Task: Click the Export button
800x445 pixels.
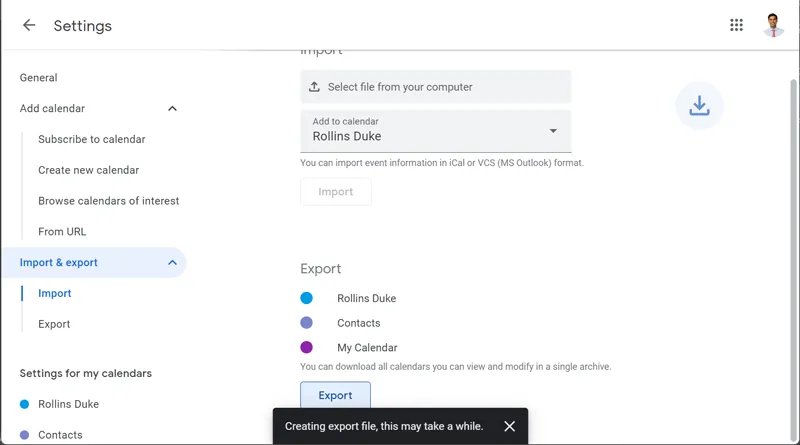Action: coord(335,396)
